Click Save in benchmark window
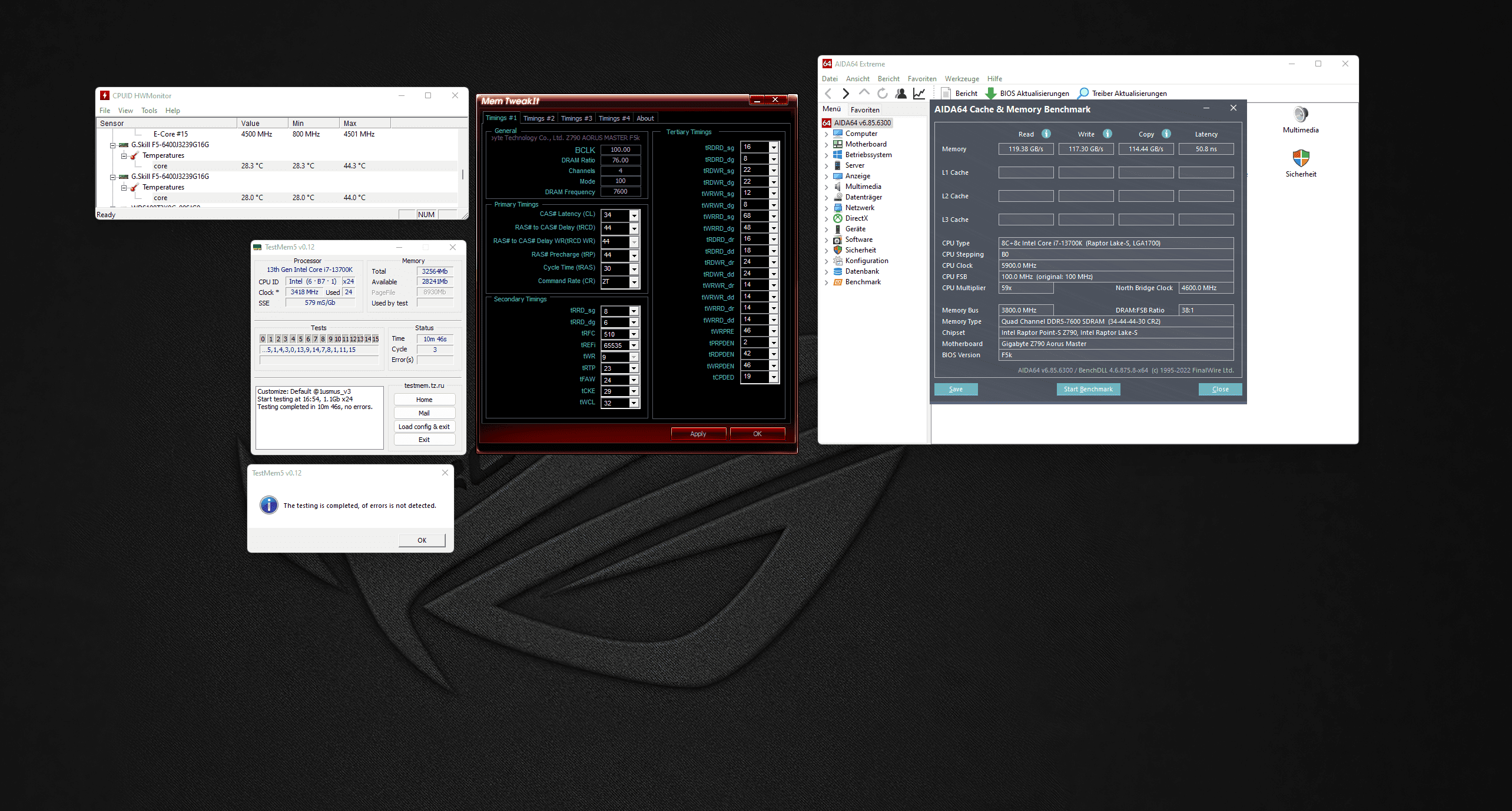1512x811 pixels. click(x=956, y=389)
